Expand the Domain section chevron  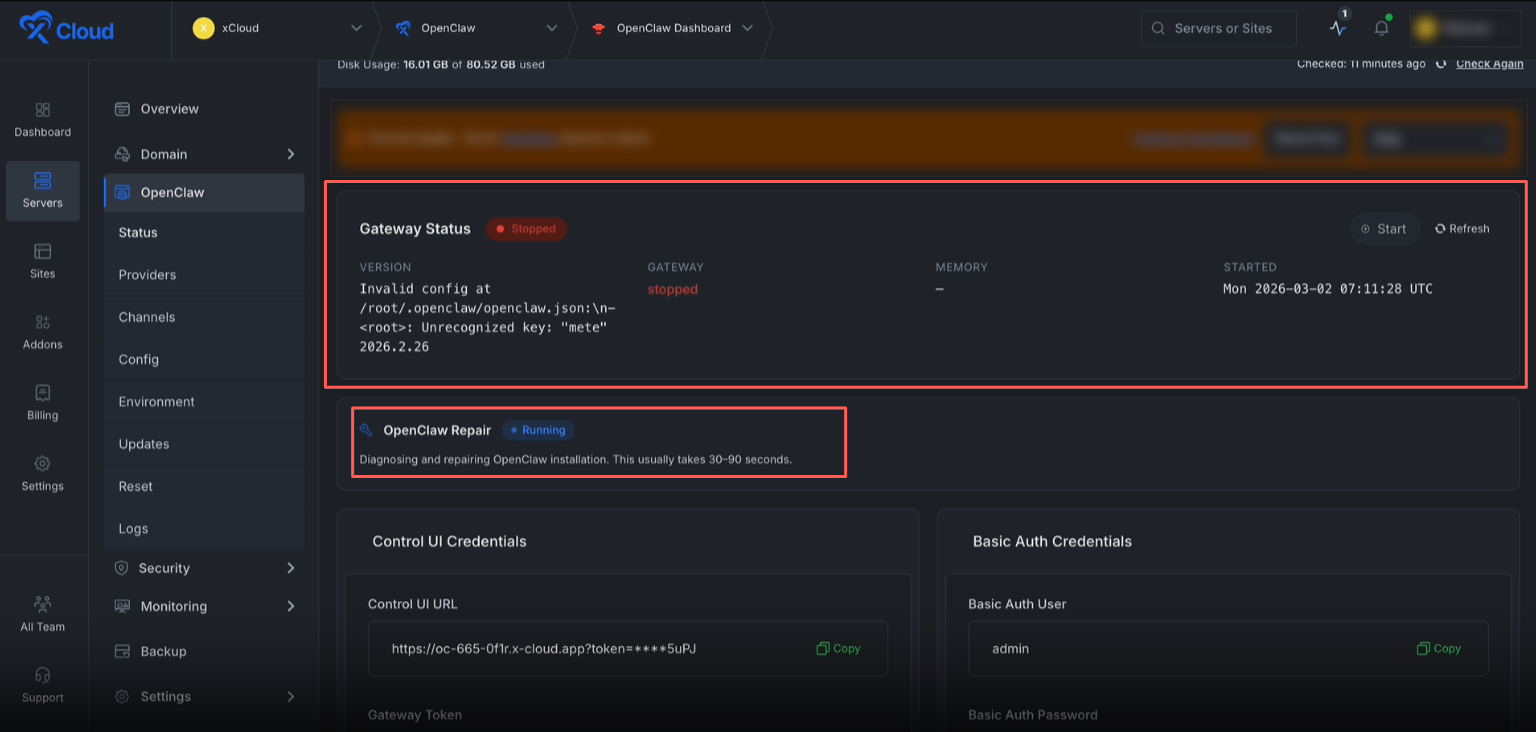point(291,154)
